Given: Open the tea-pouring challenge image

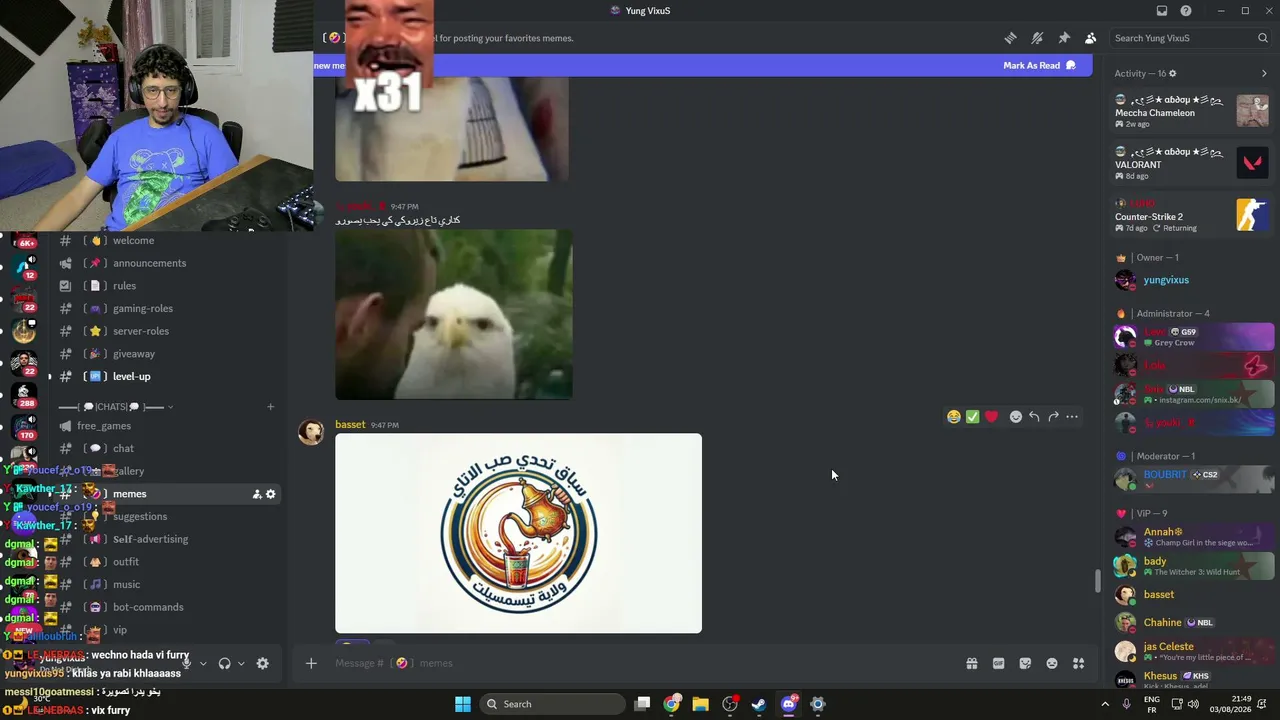Looking at the screenshot, I should 518,533.
